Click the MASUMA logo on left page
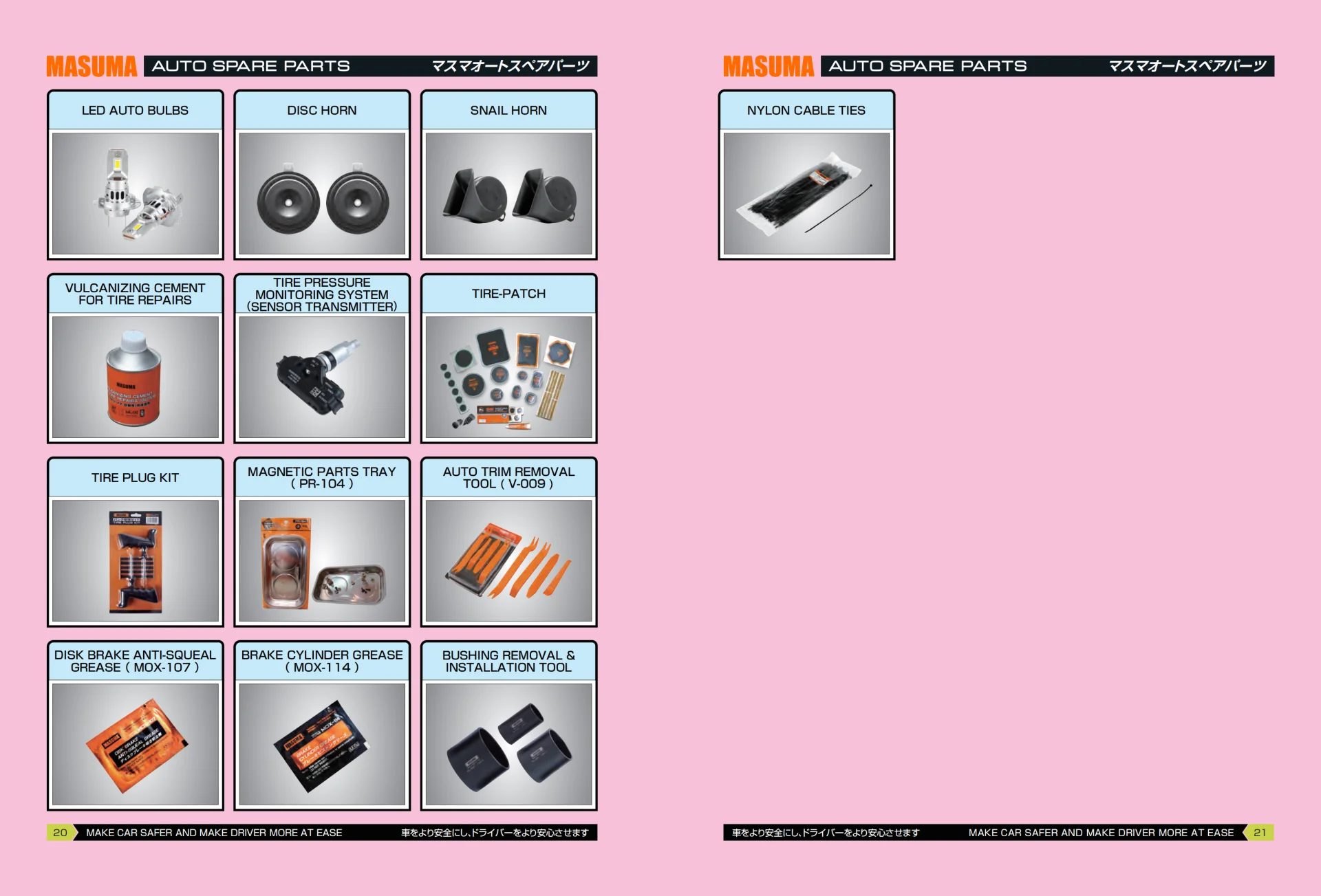The height and width of the screenshot is (896, 1321). (92, 67)
